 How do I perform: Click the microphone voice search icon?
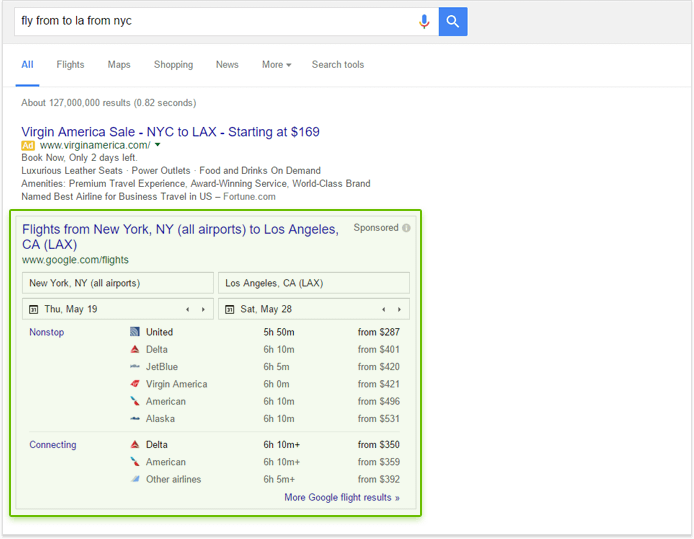424,21
